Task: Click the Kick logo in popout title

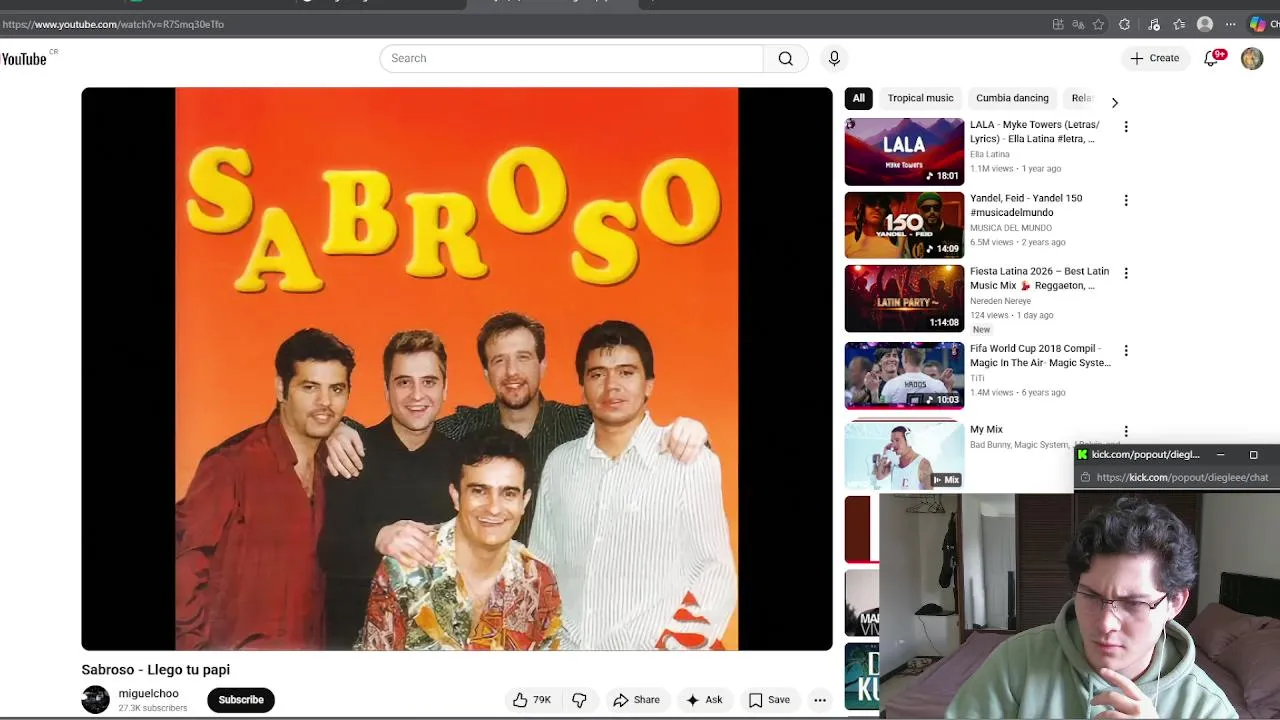Action: 1082,455
